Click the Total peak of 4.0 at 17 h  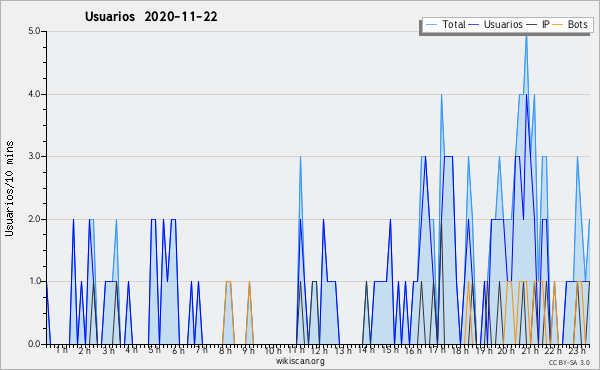[441, 95]
